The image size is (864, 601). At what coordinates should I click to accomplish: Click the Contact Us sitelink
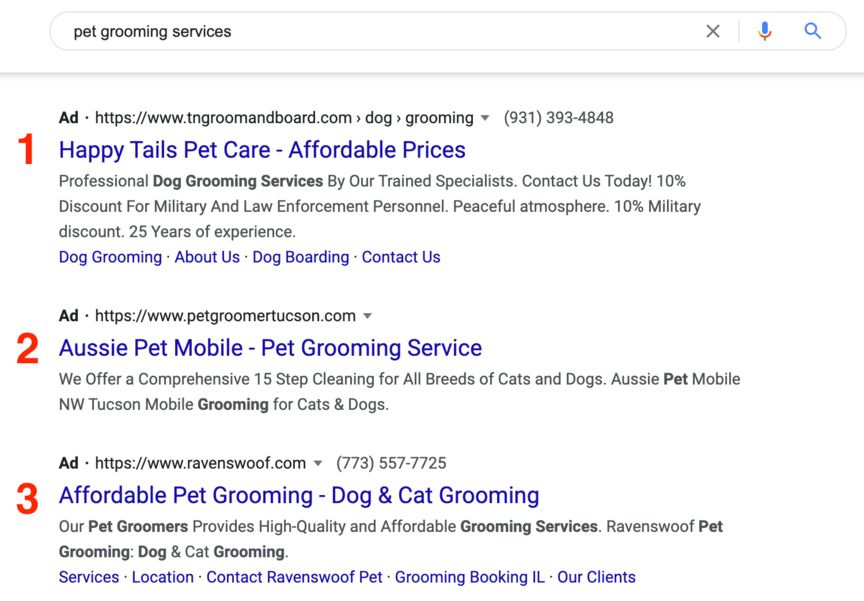[401, 257]
